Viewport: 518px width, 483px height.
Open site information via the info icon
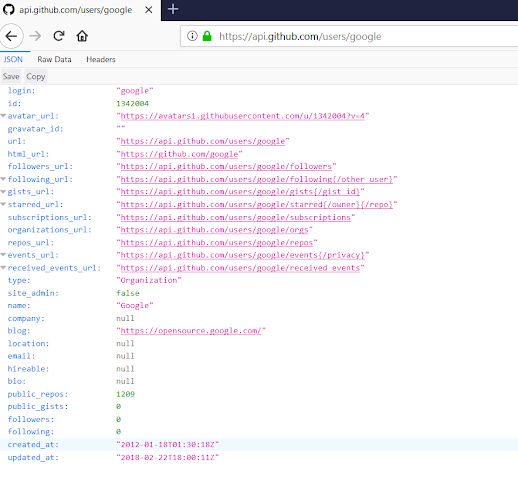[192, 36]
